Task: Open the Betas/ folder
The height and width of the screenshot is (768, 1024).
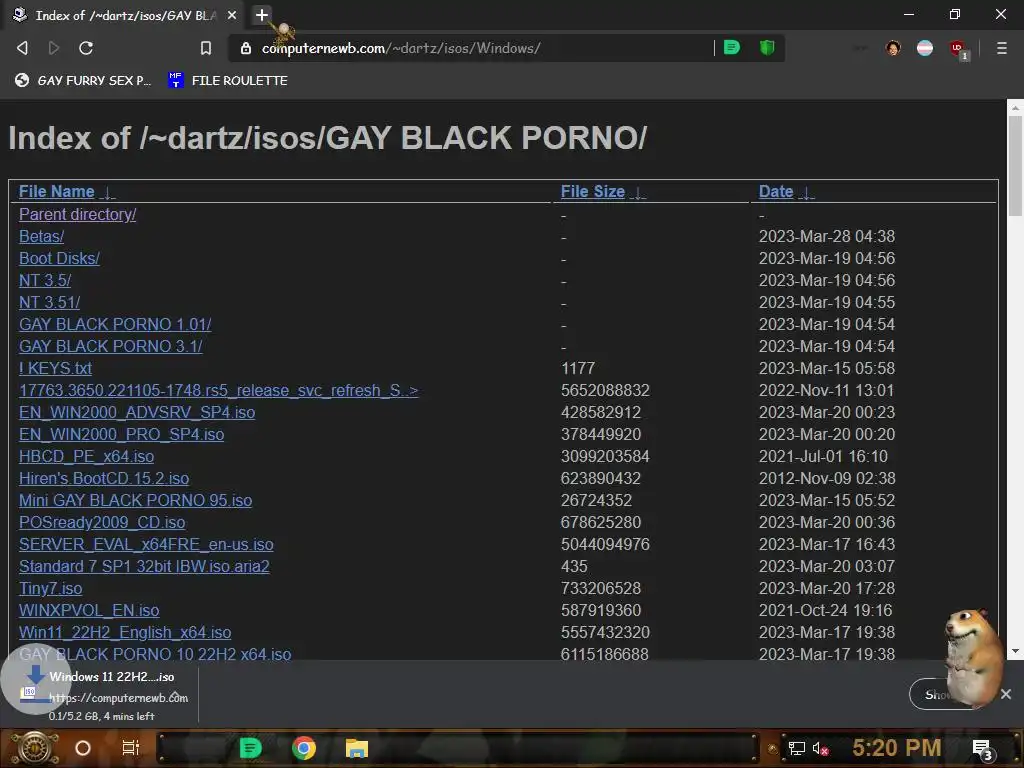Action: [42, 236]
